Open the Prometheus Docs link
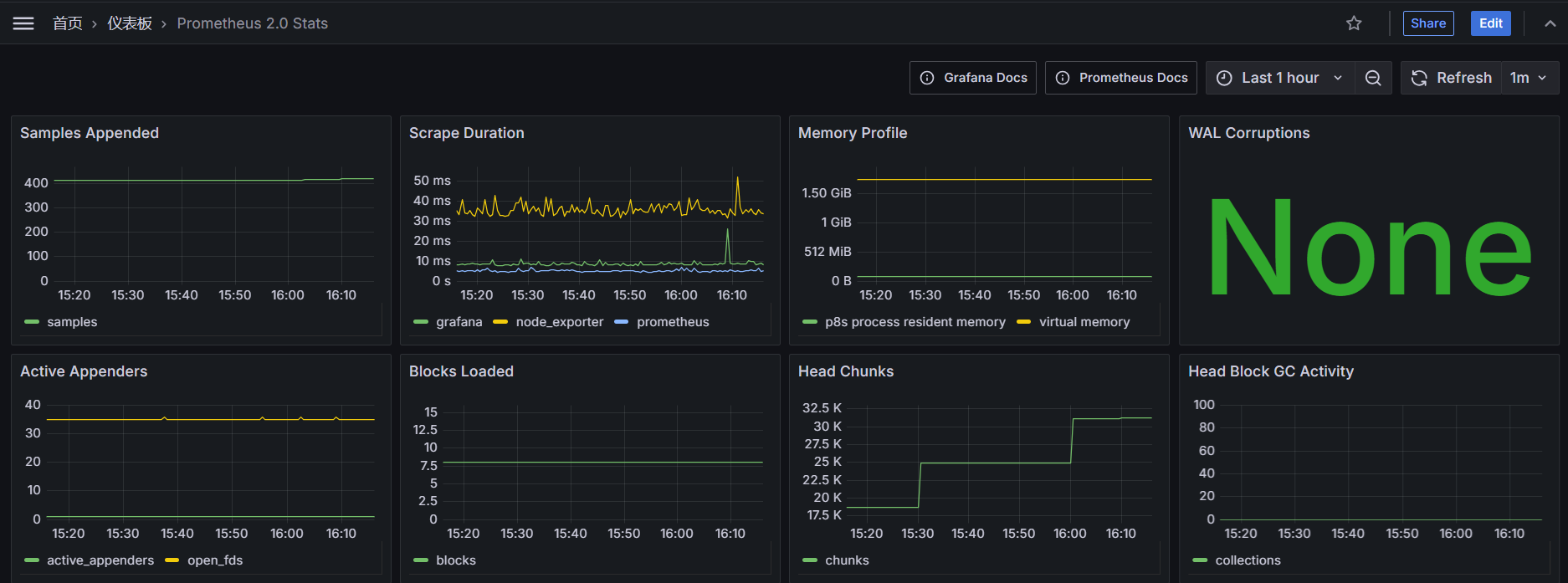The width and height of the screenshot is (1568, 583). coord(1121,78)
